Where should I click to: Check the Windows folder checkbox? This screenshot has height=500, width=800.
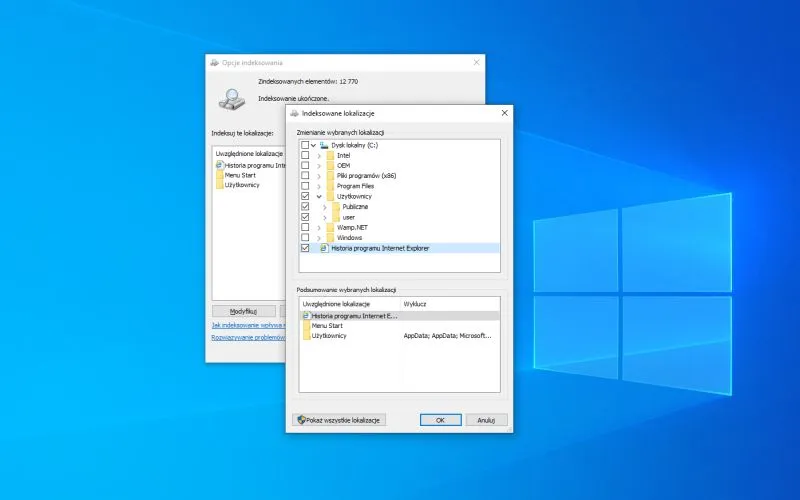pyautogui.click(x=305, y=238)
